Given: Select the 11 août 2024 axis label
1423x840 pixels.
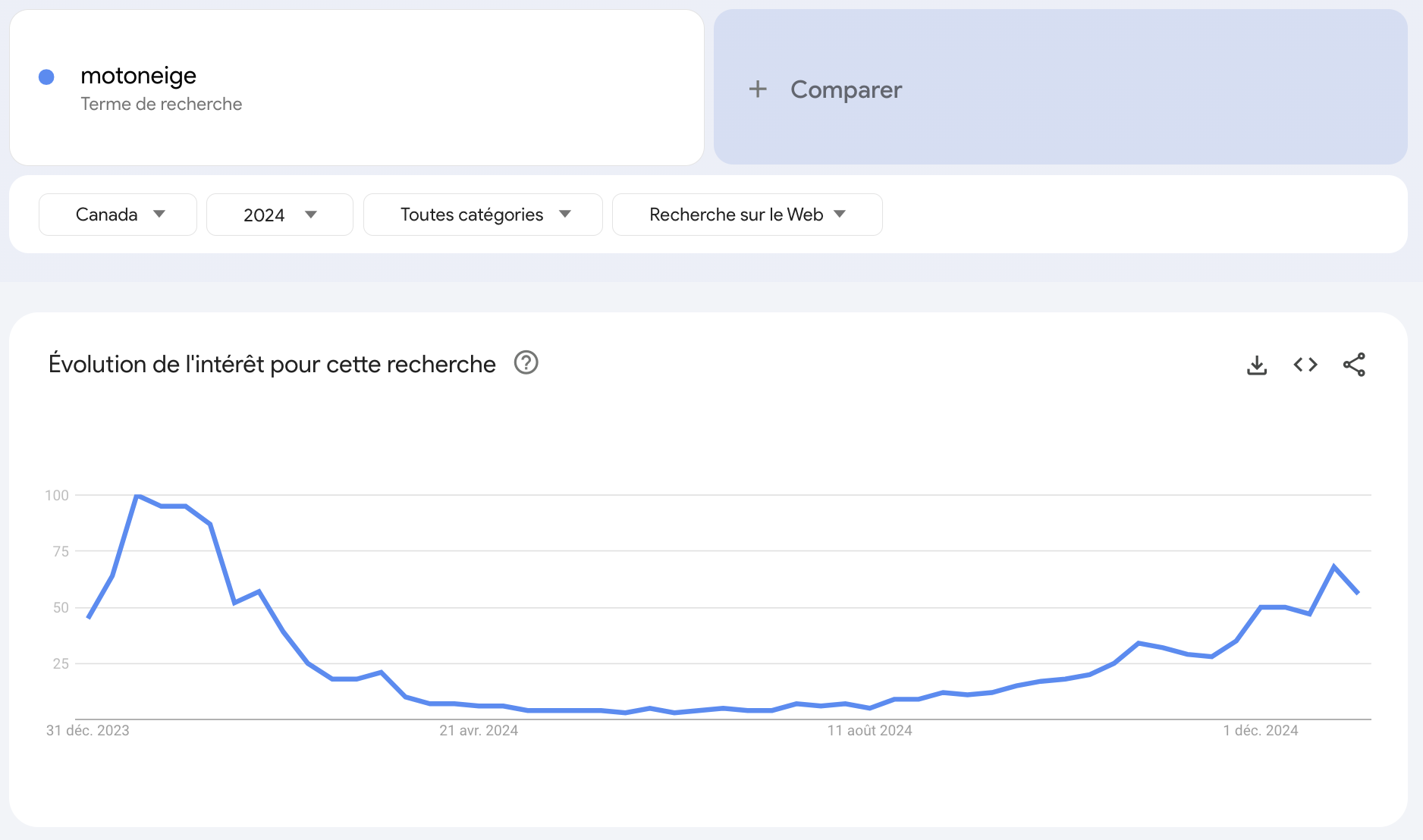Looking at the screenshot, I should coord(869,730).
